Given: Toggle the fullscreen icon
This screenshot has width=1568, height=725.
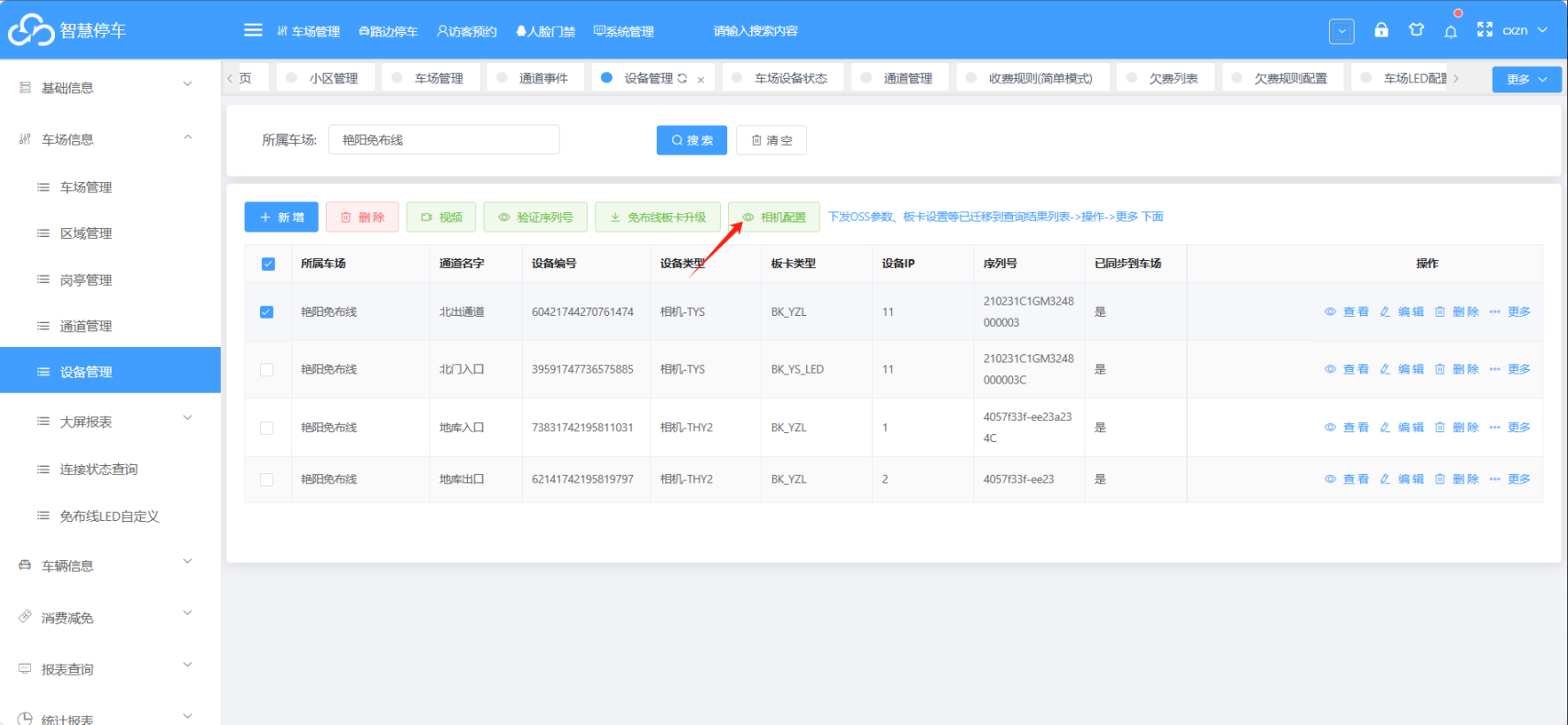Looking at the screenshot, I should 1485,30.
